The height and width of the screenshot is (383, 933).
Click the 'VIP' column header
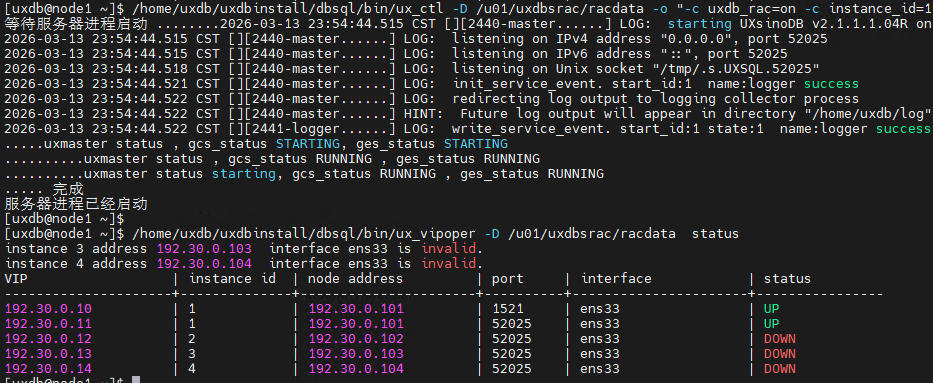pyautogui.click(x=16, y=278)
